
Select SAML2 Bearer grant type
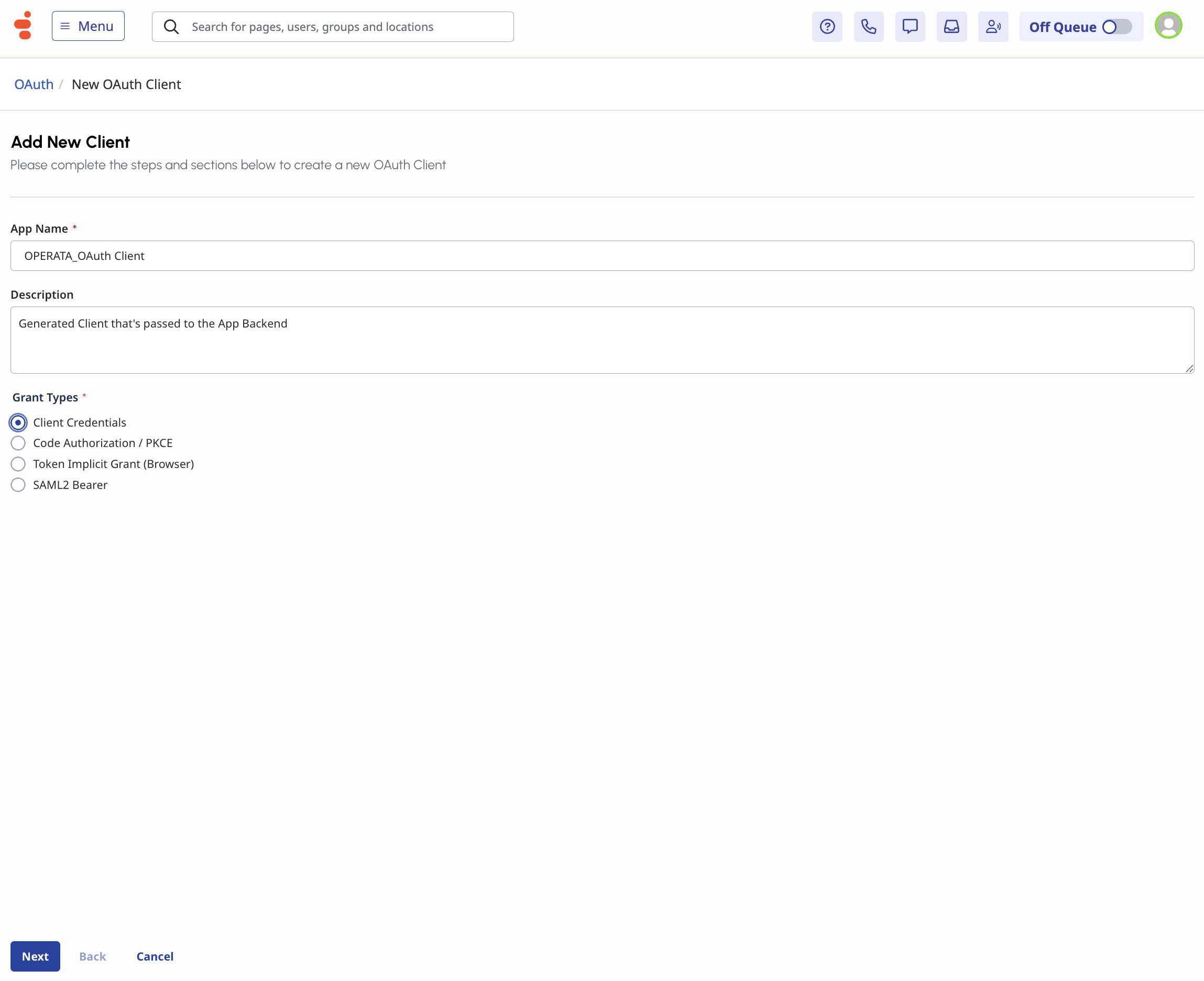click(18, 485)
